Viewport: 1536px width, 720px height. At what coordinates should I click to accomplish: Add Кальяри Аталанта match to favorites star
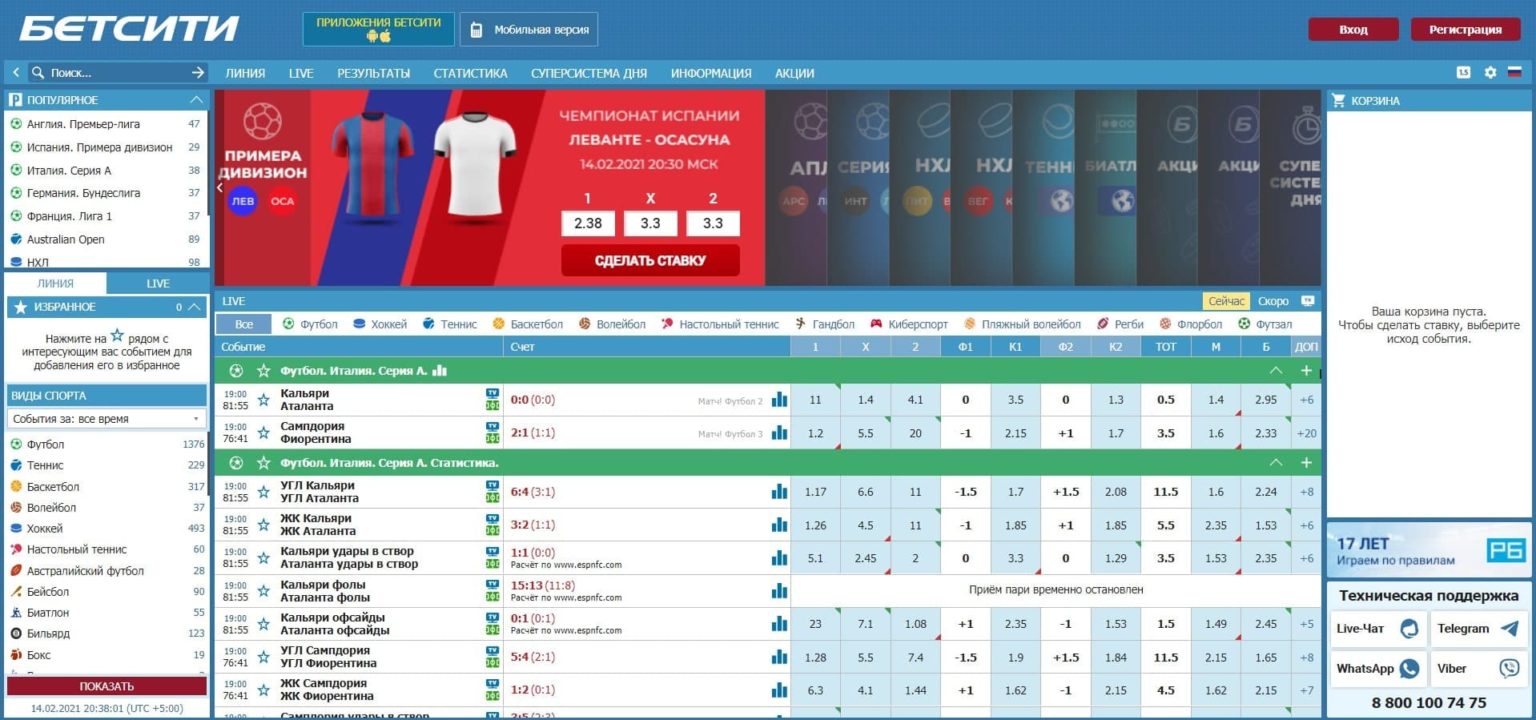pyautogui.click(x=264, y=400)
